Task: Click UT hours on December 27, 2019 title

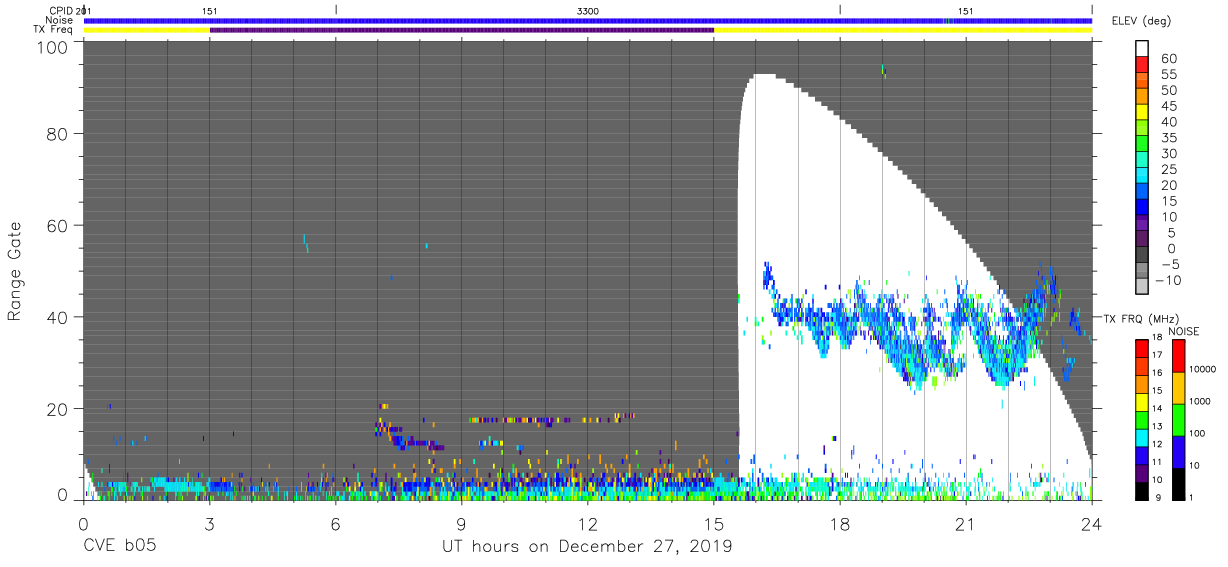Action: [x=587, y=547]
